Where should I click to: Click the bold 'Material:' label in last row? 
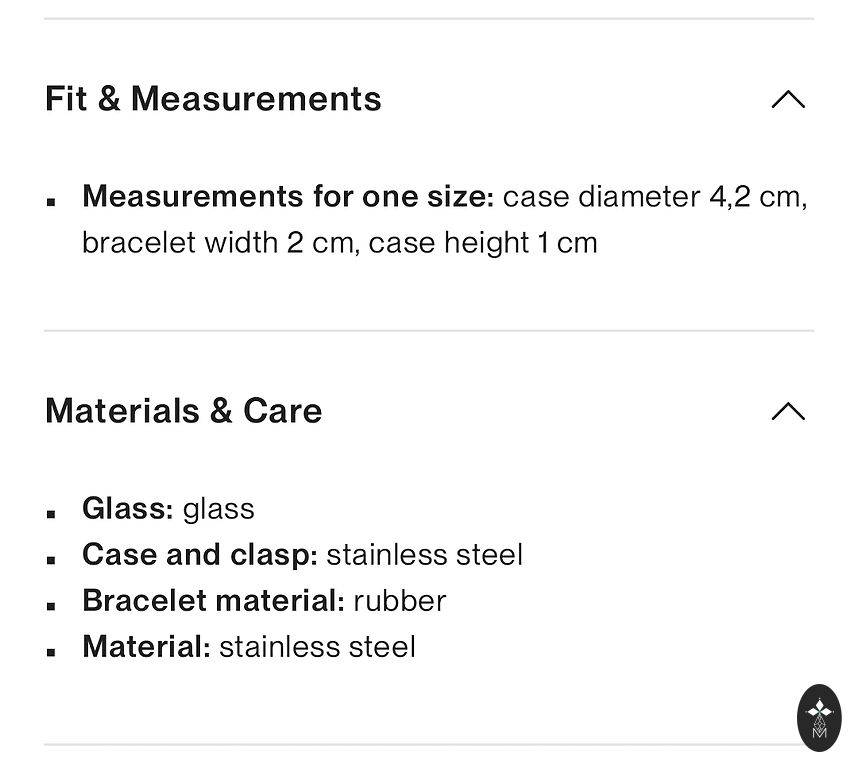click(x=146, y=647)
